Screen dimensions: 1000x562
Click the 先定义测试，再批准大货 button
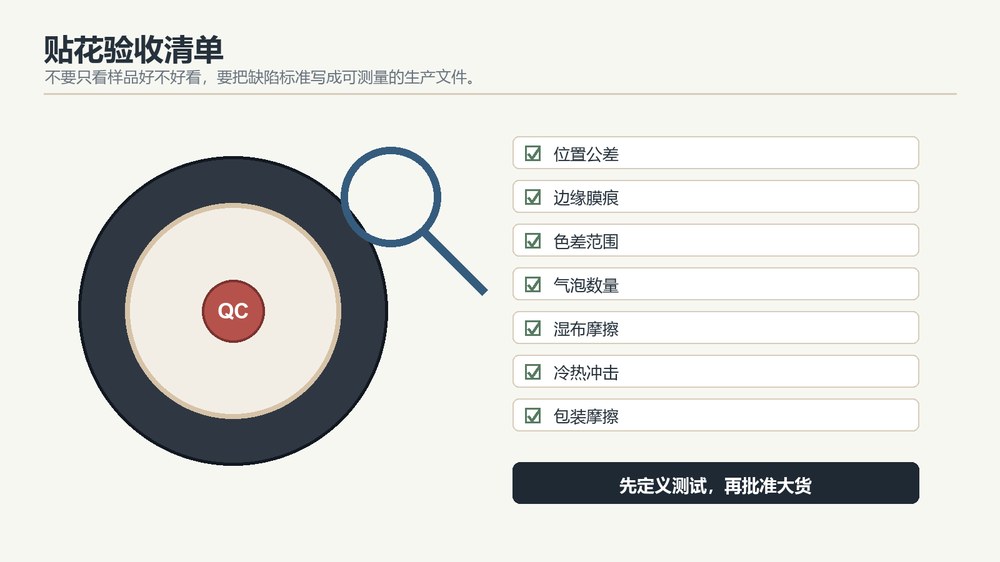pos(716,483)
